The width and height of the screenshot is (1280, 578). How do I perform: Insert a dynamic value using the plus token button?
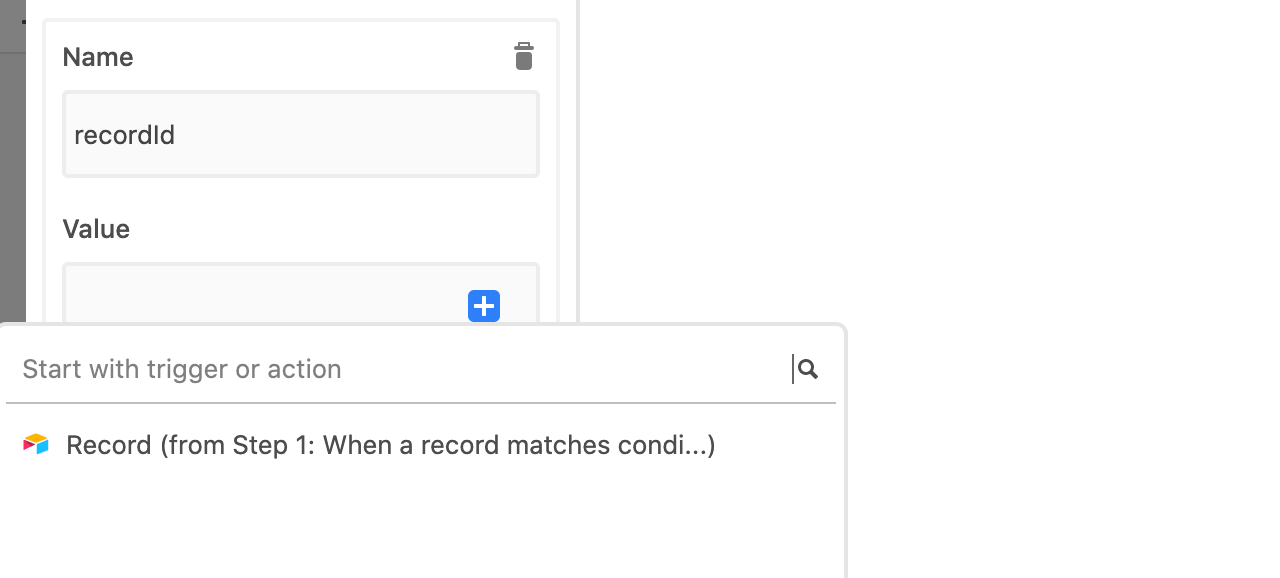pyautogui.click(x=484, y=306)
